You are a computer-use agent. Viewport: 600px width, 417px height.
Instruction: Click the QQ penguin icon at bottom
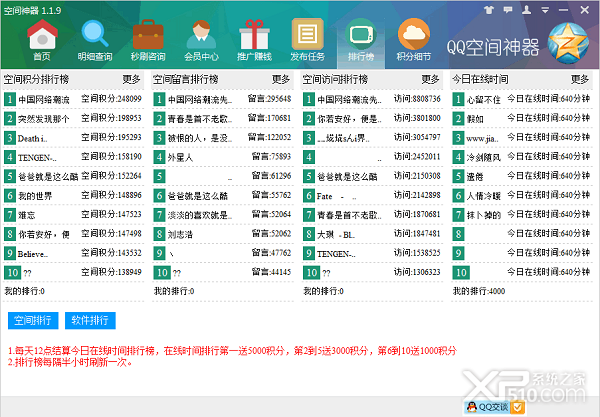[x=472, y=407]
